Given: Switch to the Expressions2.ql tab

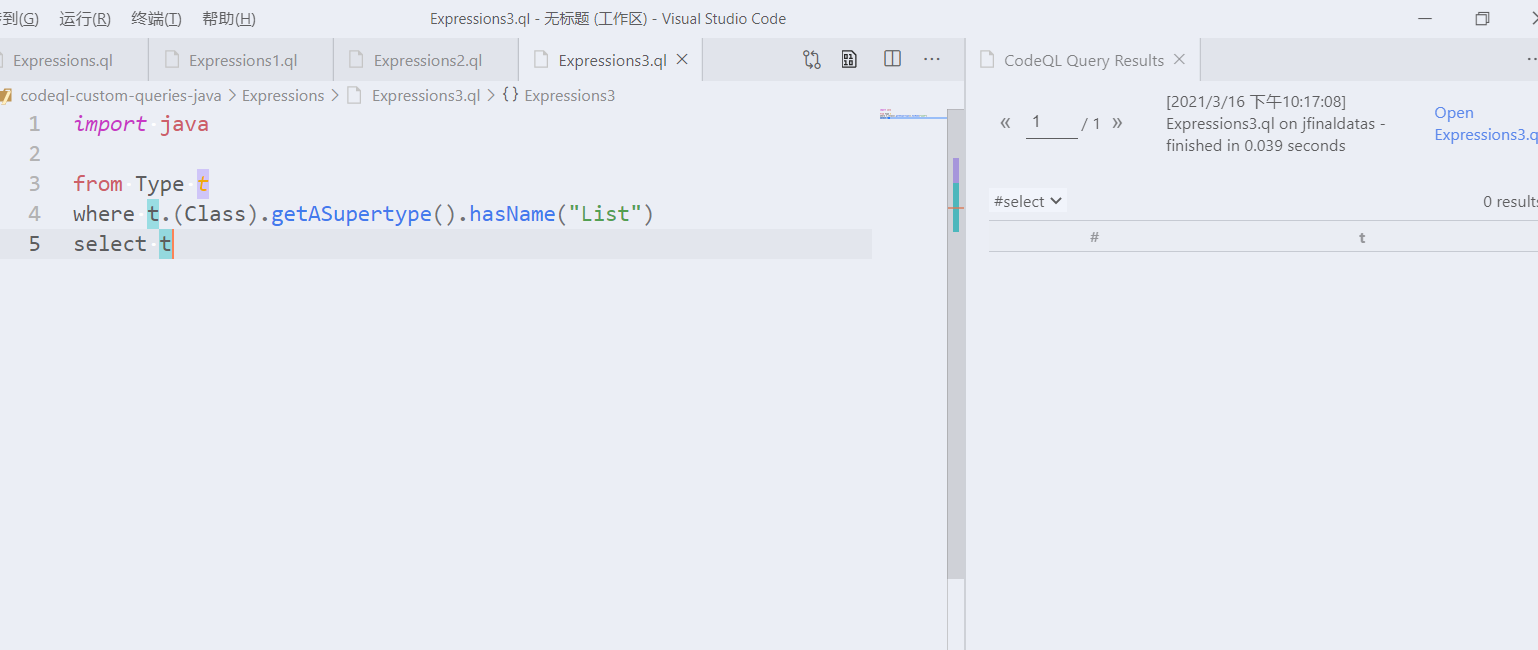Looking at the screenshot, I should pos(426,60).
